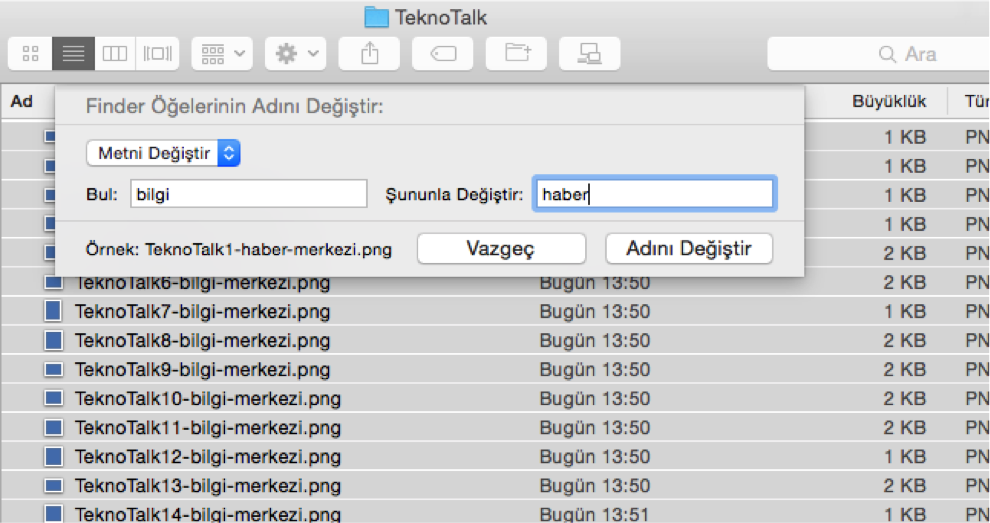
Task: Select TeknoTalk13-bilgi-merkezi.png file name
Action: click(x=208, y=486)
